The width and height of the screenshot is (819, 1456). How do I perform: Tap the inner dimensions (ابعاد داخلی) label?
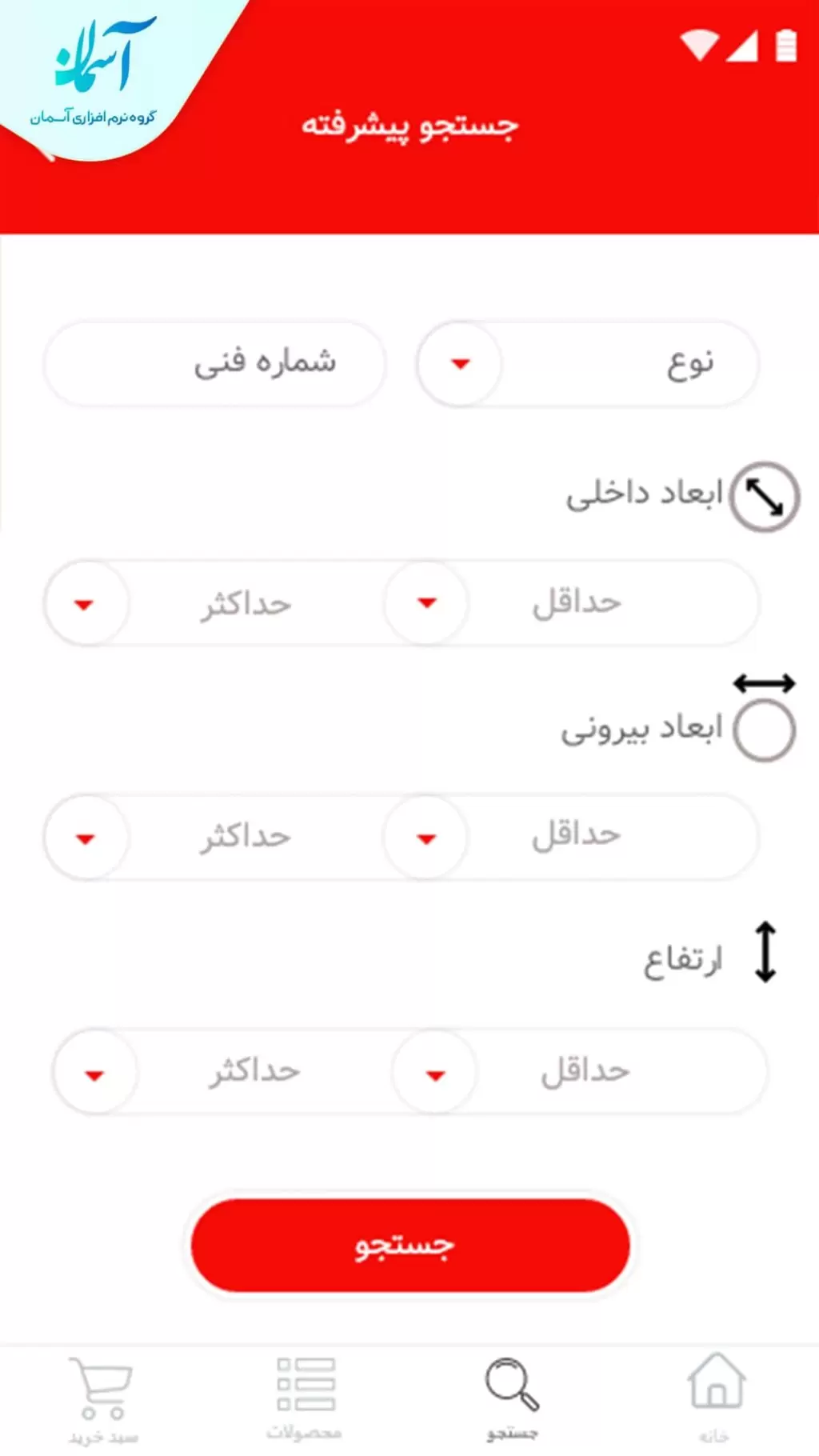click(x=644, y=494)
